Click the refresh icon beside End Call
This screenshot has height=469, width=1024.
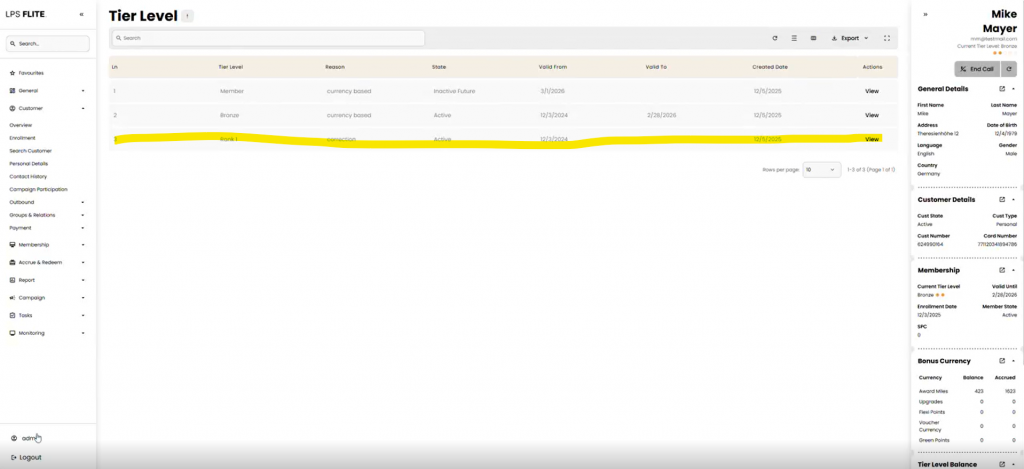1009,69
